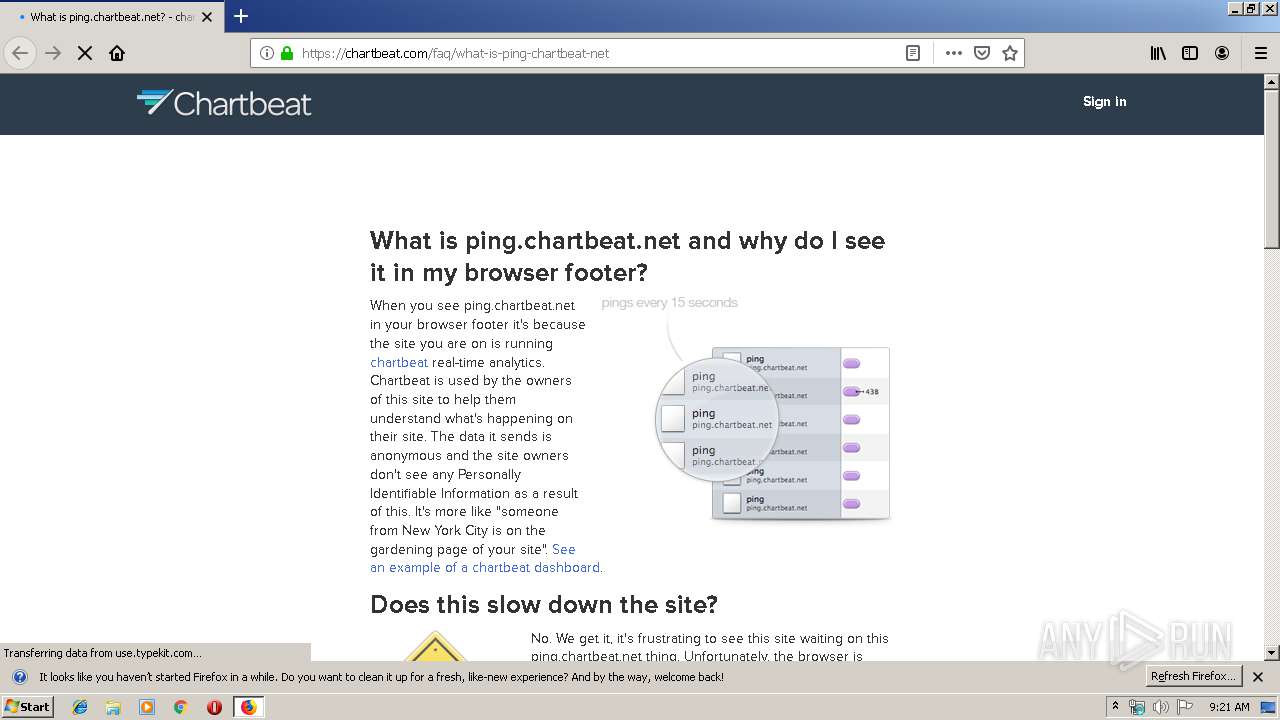This screenshot has width=1280, height=720.
Task: Select the Firefox taskbar button
Action: coord(248,707)
